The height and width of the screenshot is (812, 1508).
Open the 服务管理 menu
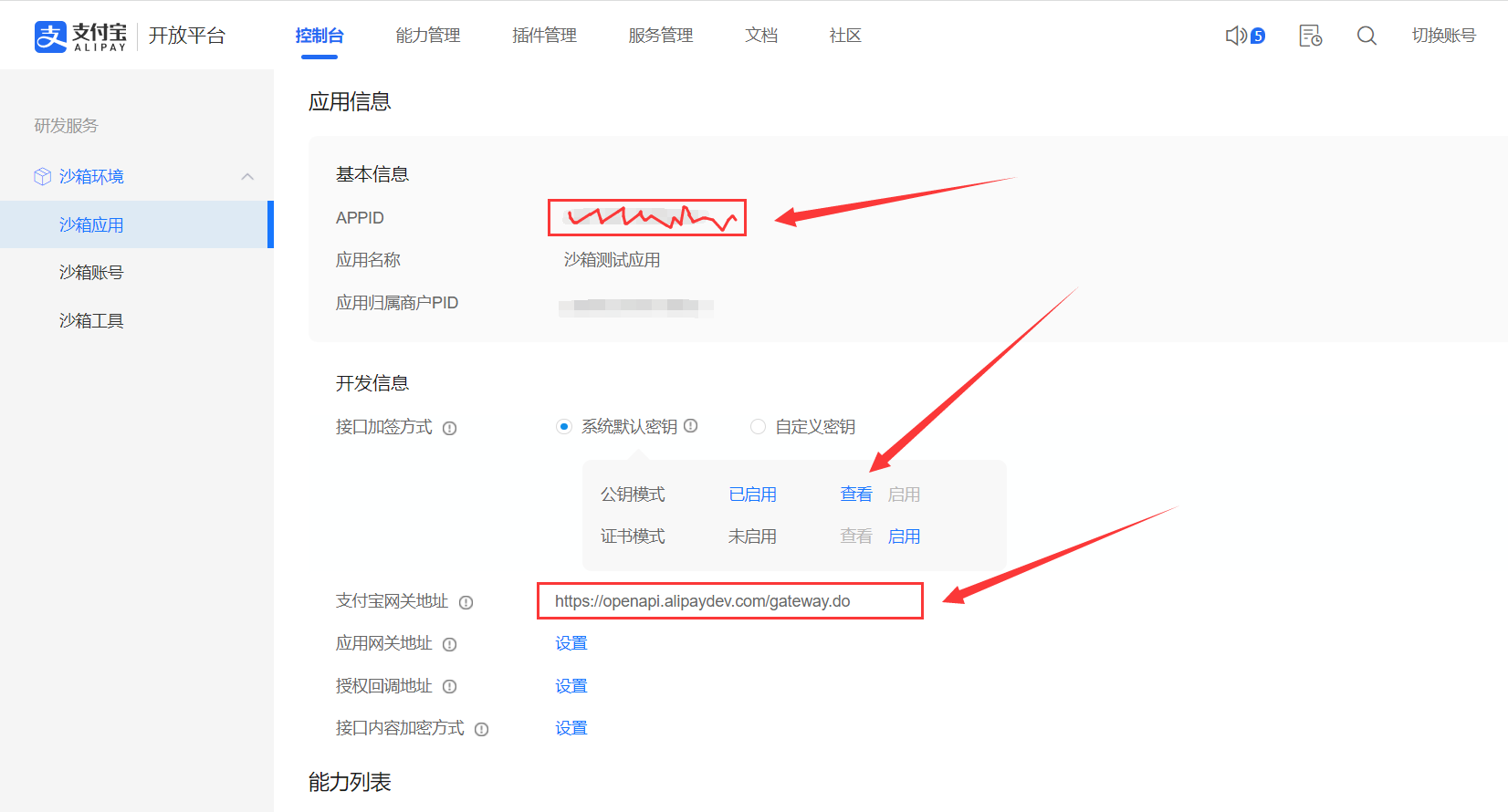(x=661, y=36)
